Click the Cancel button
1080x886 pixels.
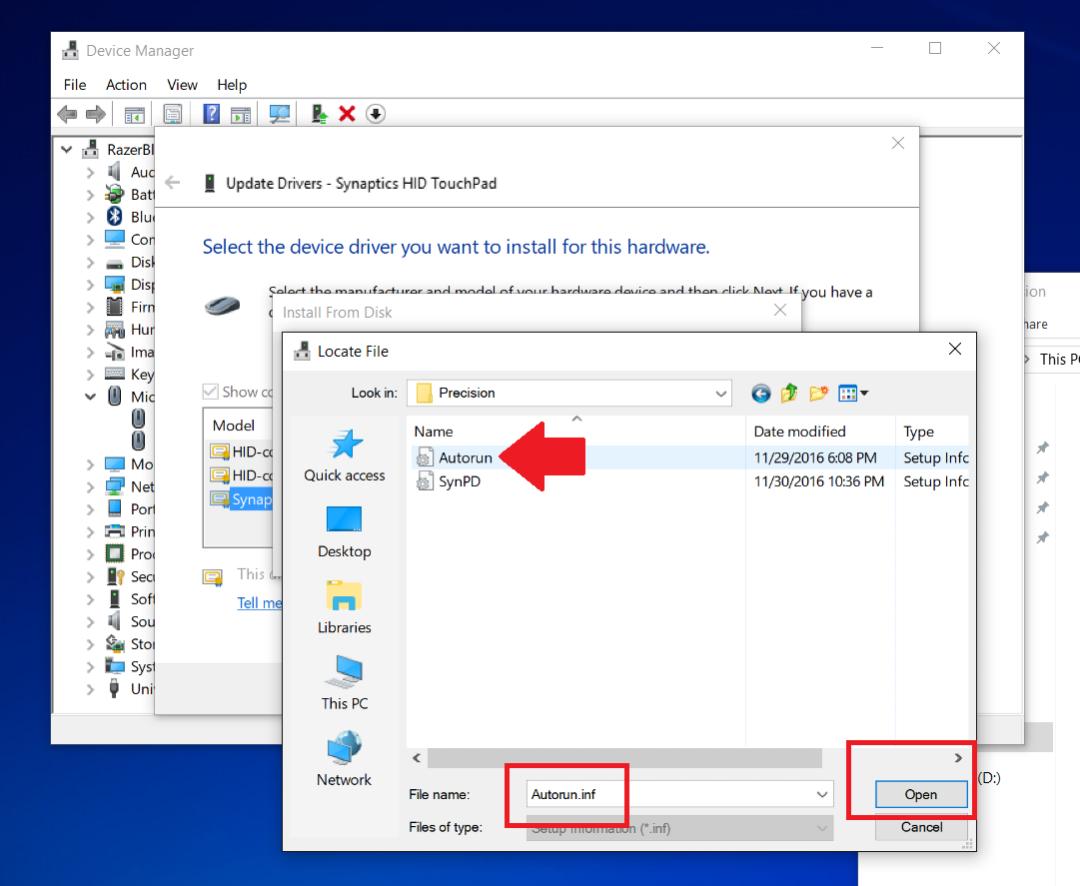point(921,827)
